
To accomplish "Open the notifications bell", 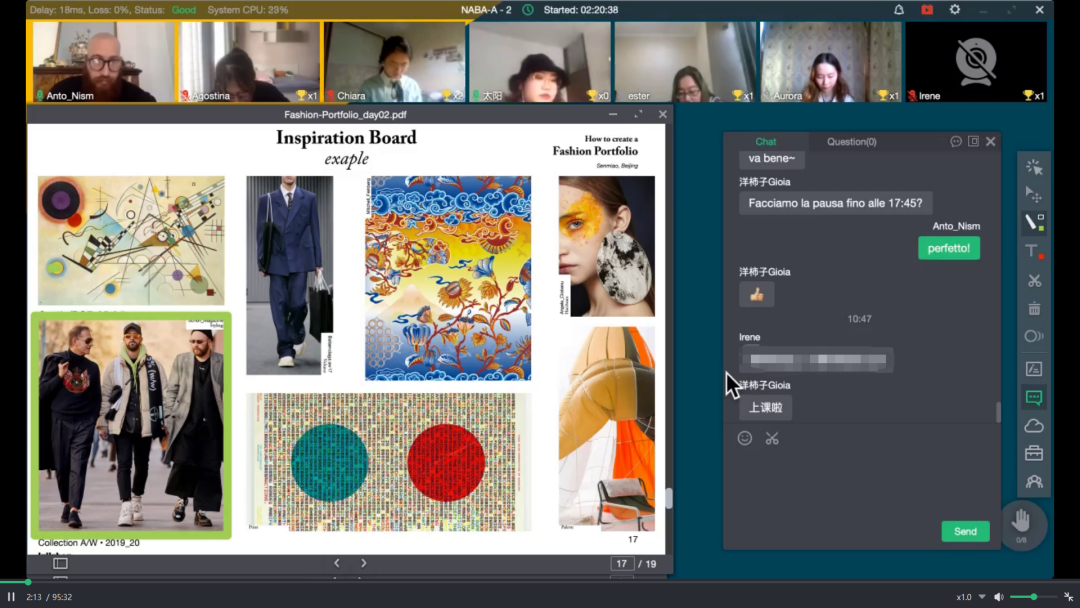I will (x=899, y=10).
